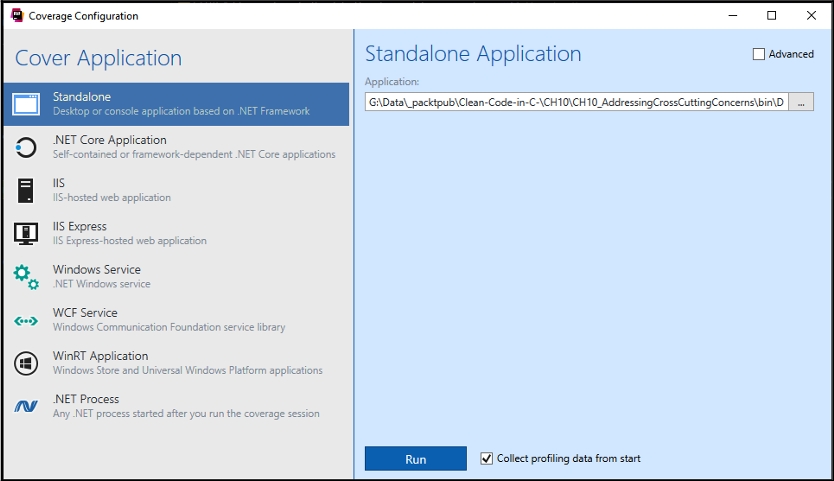Uncheck Collect profiling data from start
This screenshot has height=481, width=834.
(x=488, y=458)
